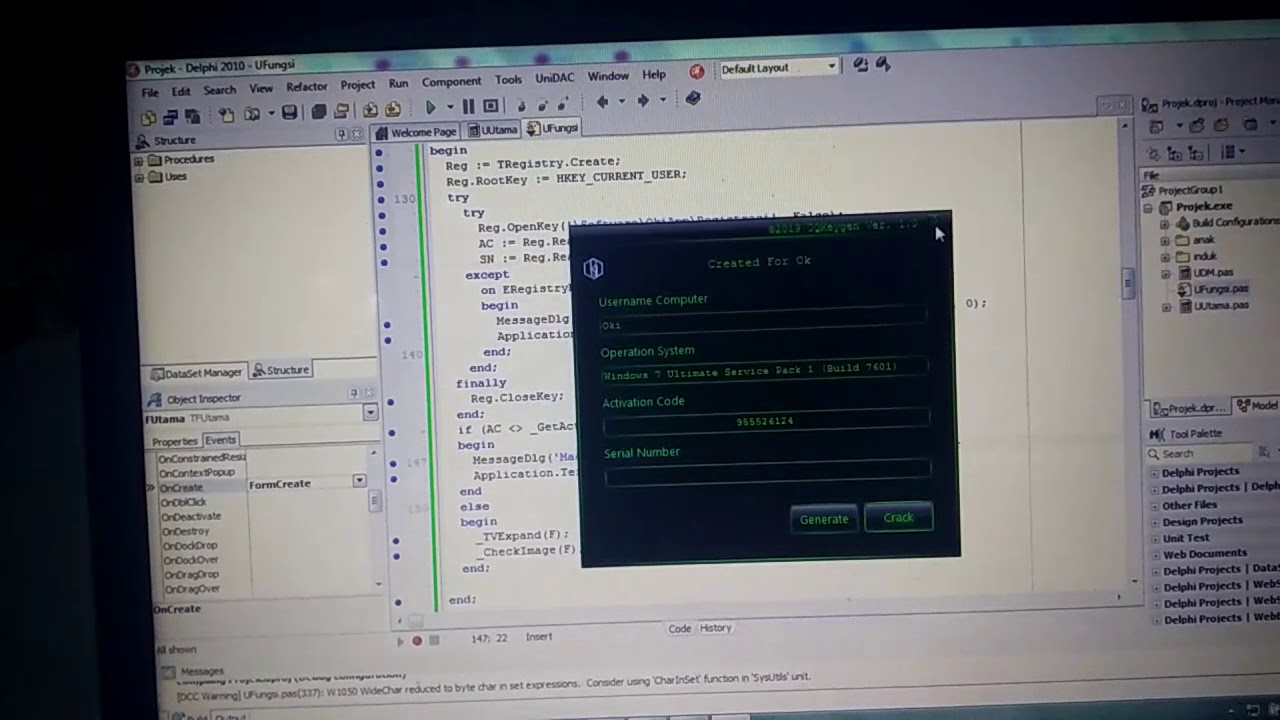Open the Component menu
The height and width of the screenshot is (720, 1280).
coord(451,82)
